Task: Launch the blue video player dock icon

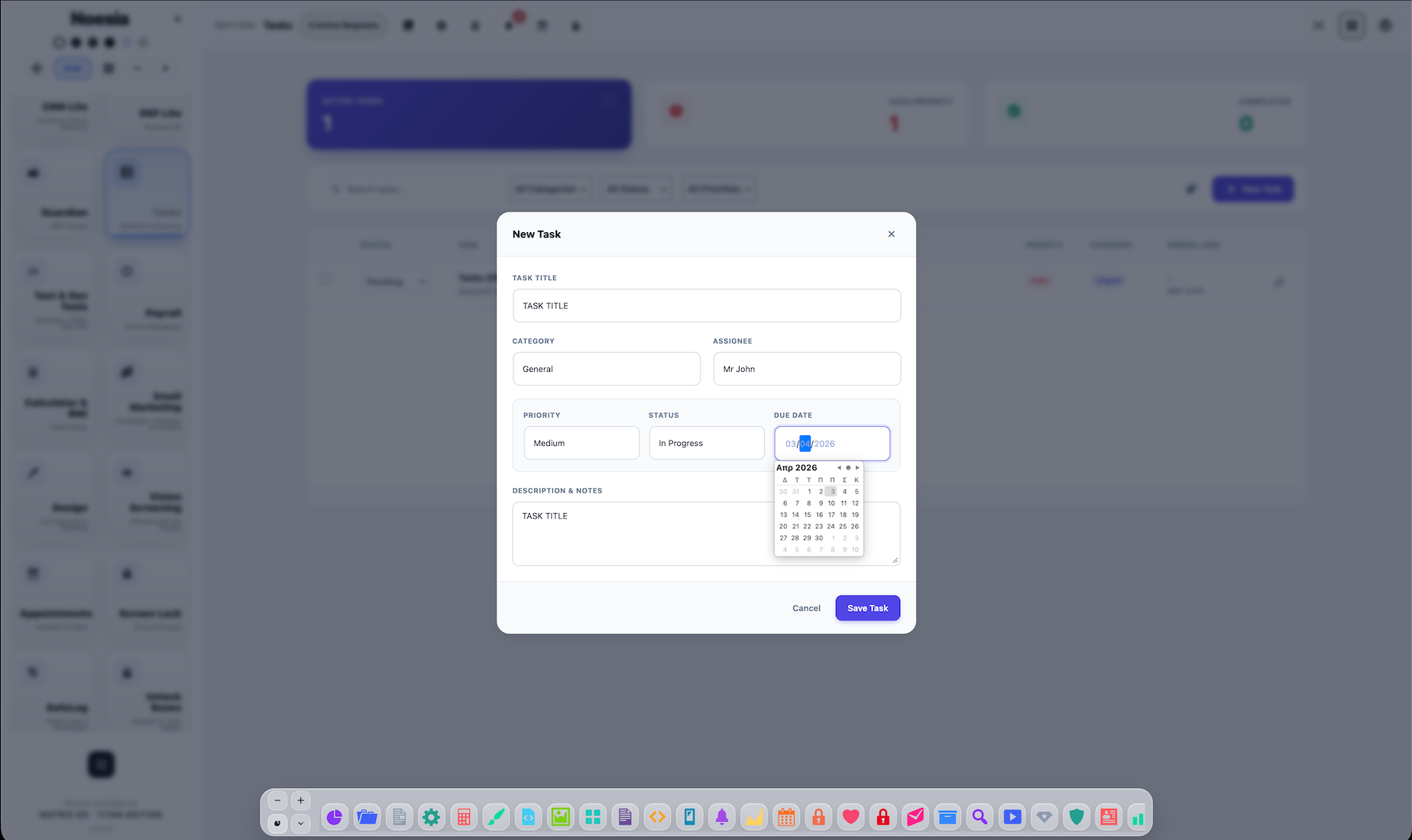Action: pos(1012,818)
